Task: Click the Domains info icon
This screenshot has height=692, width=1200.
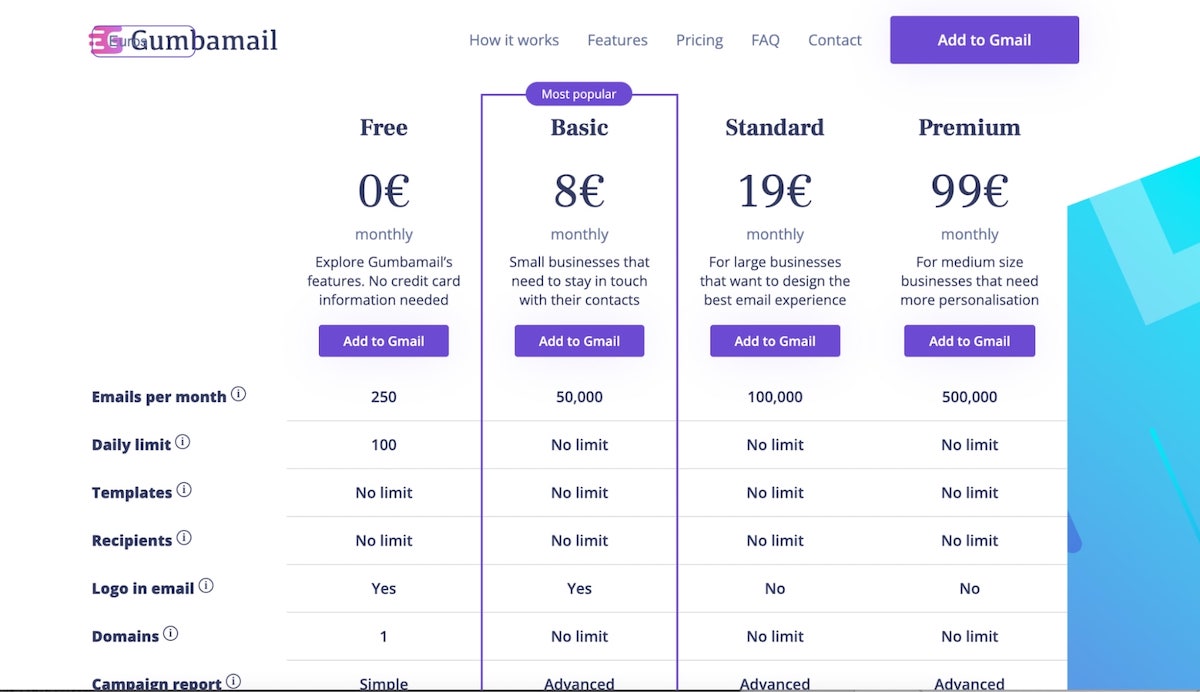Action: [171, 634]
